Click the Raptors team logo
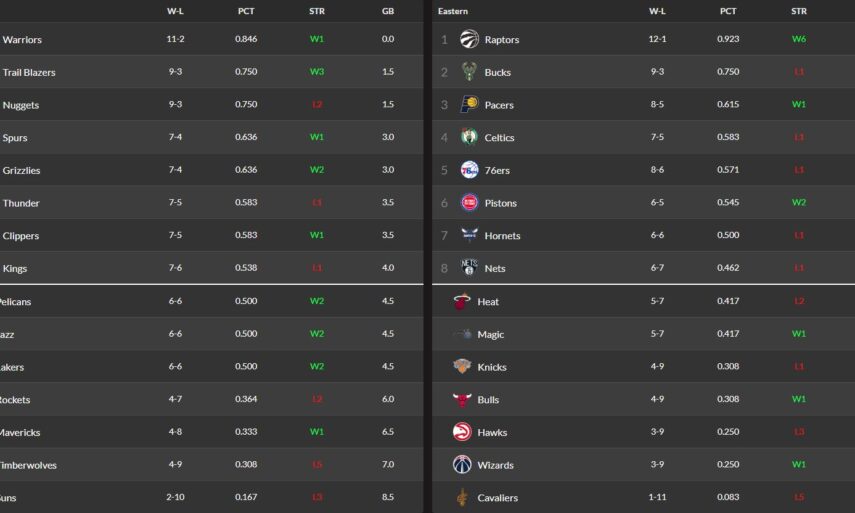The height and width of the screenshot is (513, 855). tap(469, 39)
